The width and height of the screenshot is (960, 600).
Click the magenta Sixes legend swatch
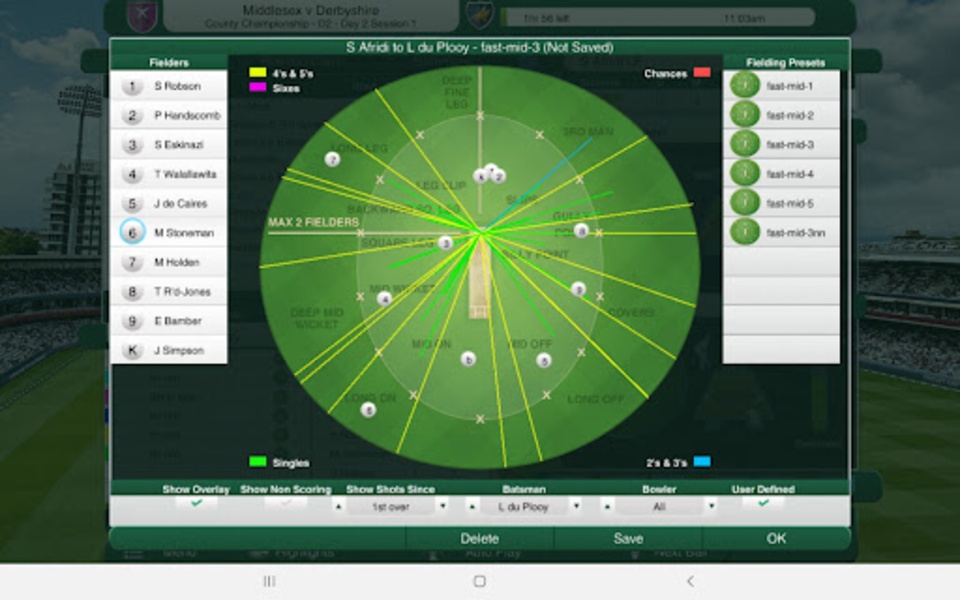click(258, 87)
